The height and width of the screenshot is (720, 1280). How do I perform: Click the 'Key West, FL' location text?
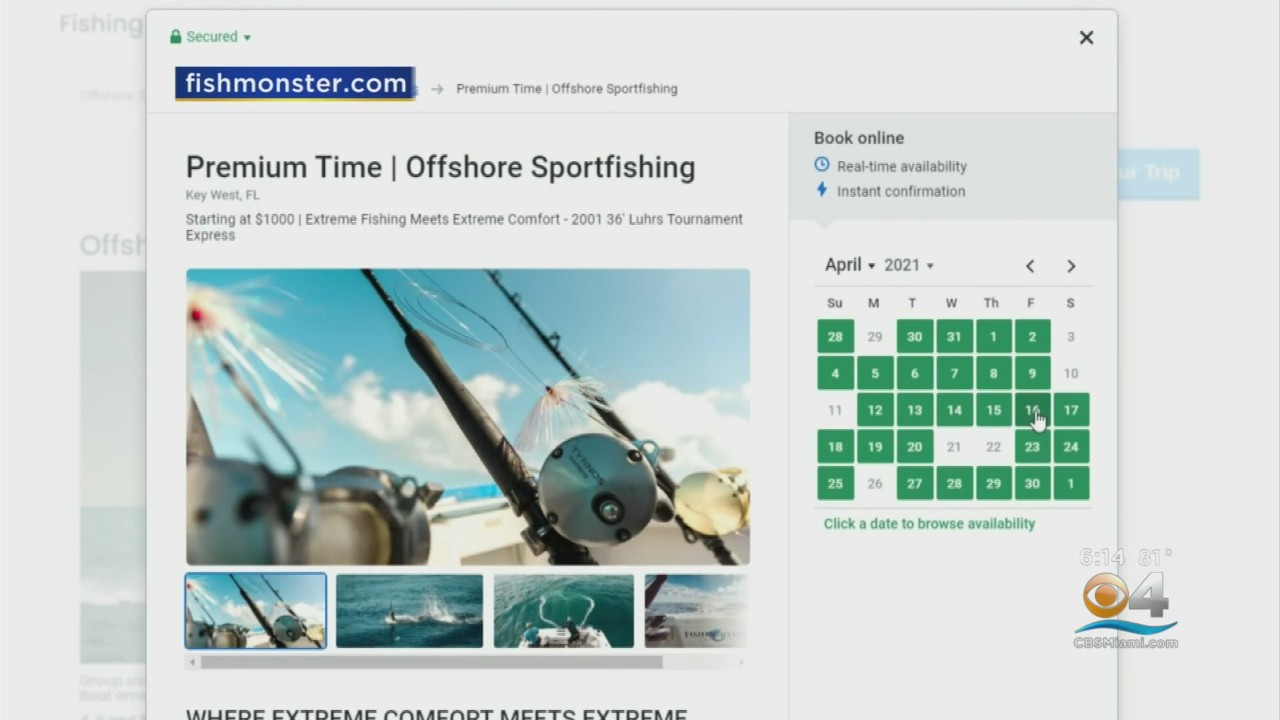tap(222, 195)
